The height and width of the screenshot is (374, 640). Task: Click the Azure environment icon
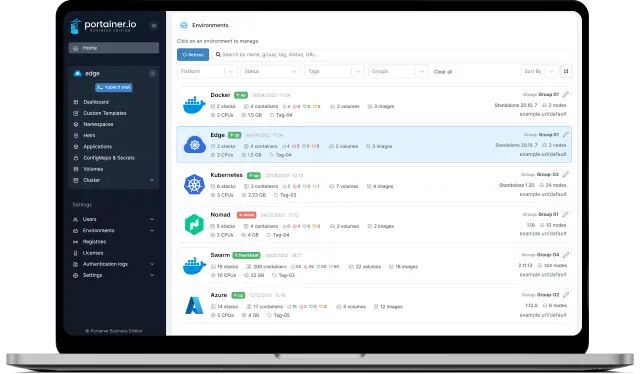194,305
